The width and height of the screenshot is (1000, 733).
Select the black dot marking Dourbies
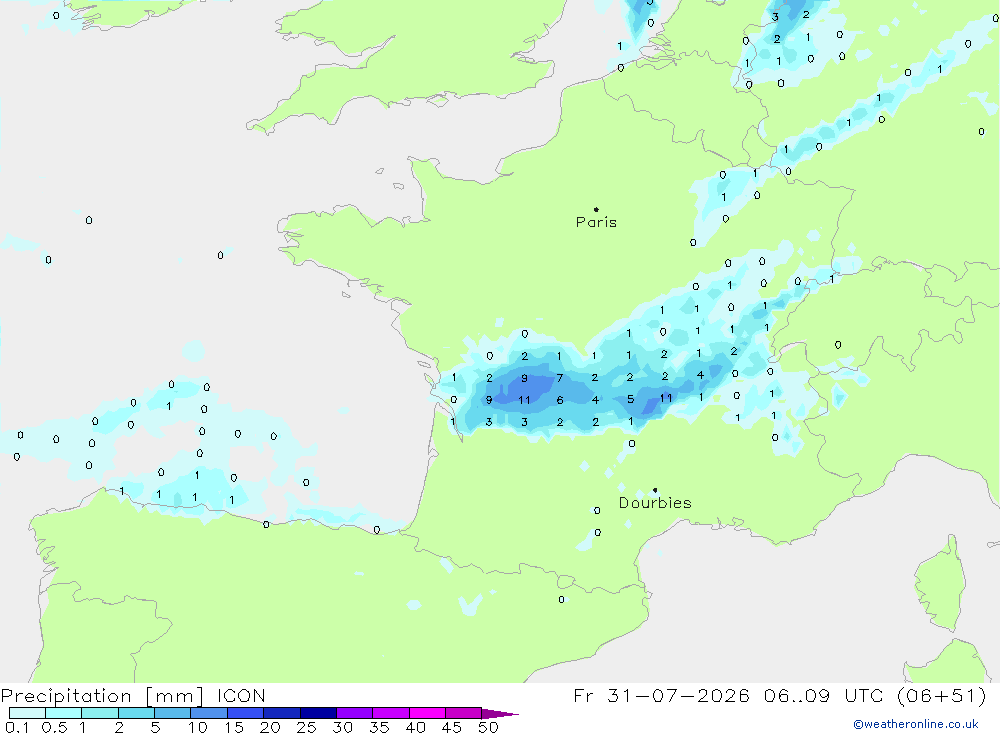(x=655, y=490)
